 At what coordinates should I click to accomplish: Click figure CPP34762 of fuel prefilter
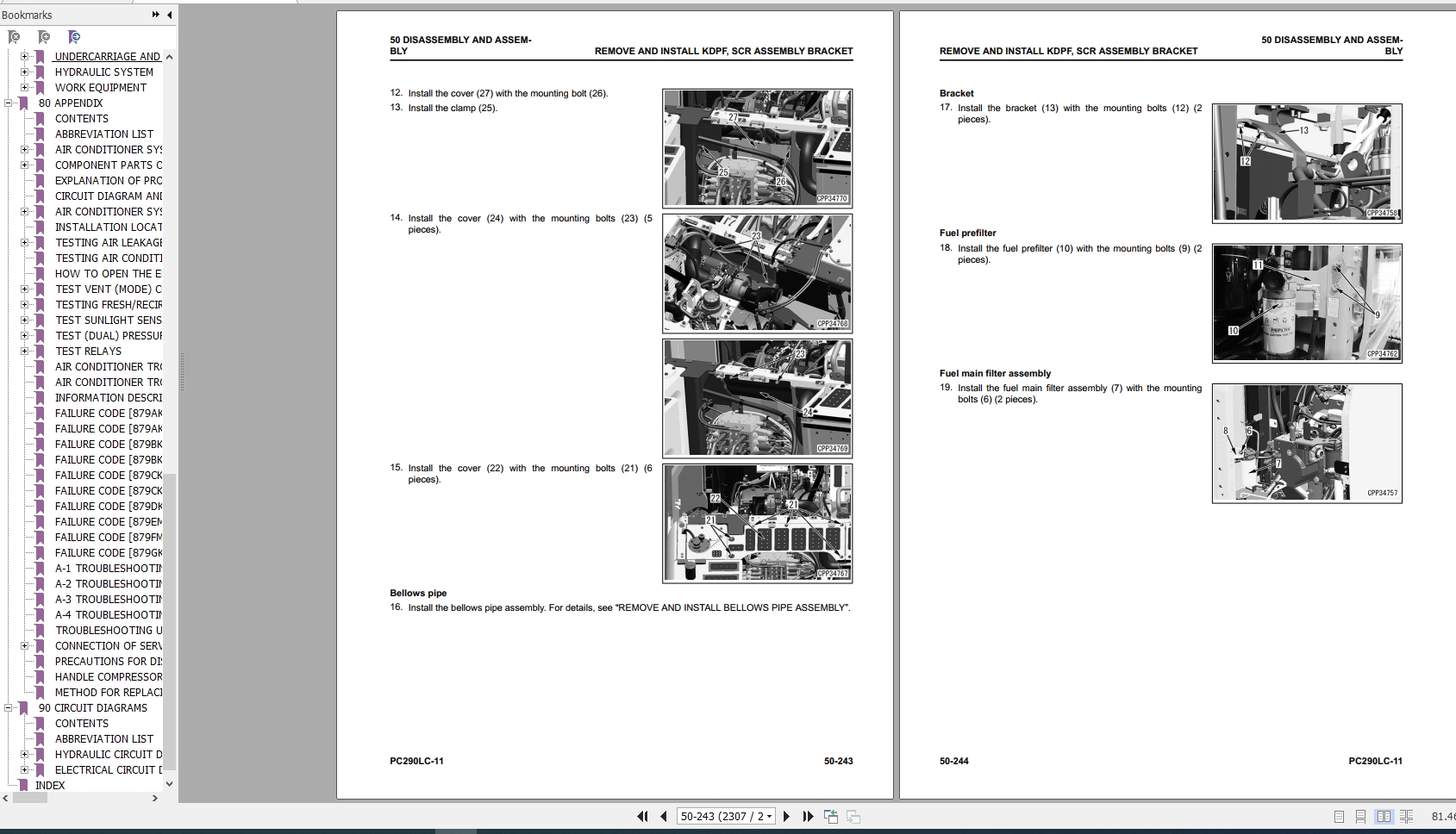coord(1307,302)
